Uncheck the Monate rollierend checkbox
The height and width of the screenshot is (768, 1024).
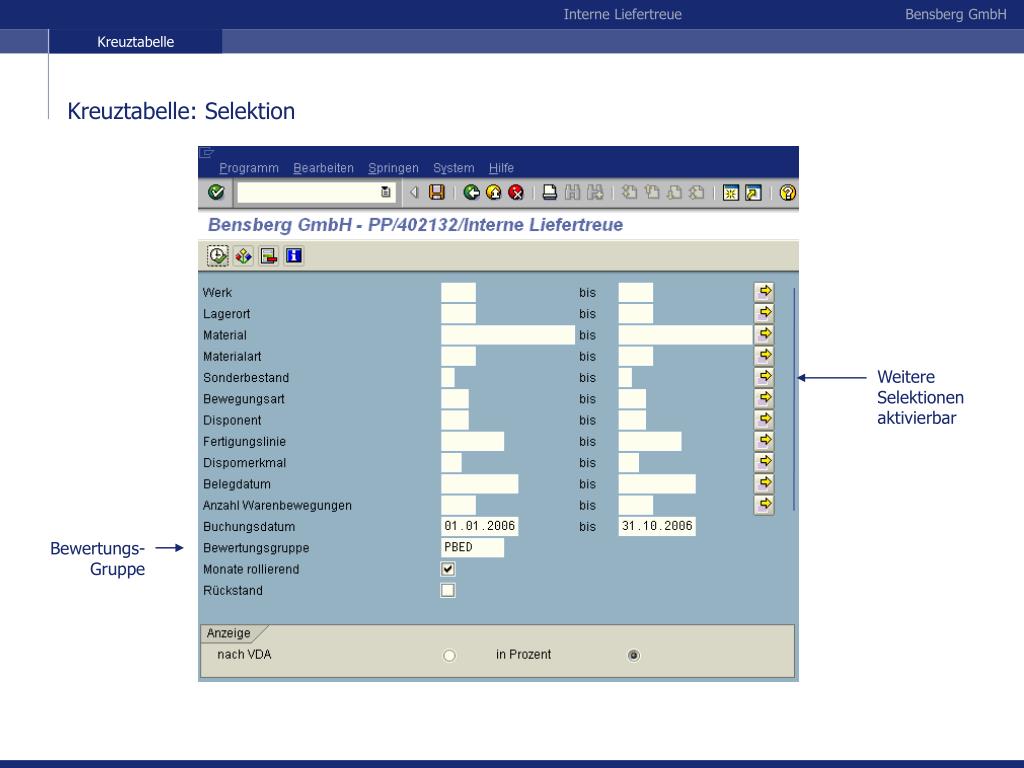[x=448, y=569]
